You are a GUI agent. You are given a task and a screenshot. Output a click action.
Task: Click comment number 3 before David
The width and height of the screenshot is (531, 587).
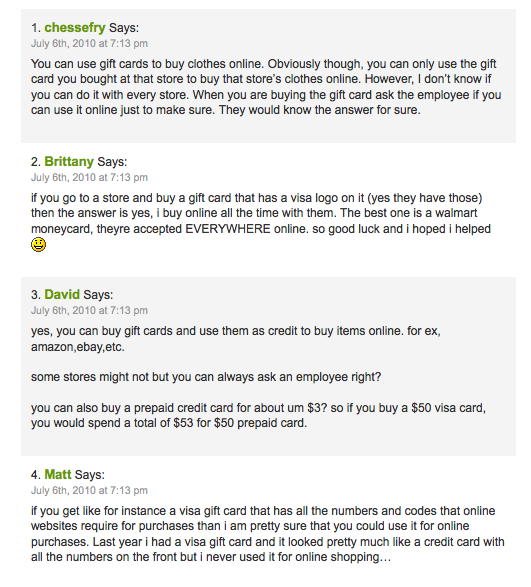tap(36, 294)
